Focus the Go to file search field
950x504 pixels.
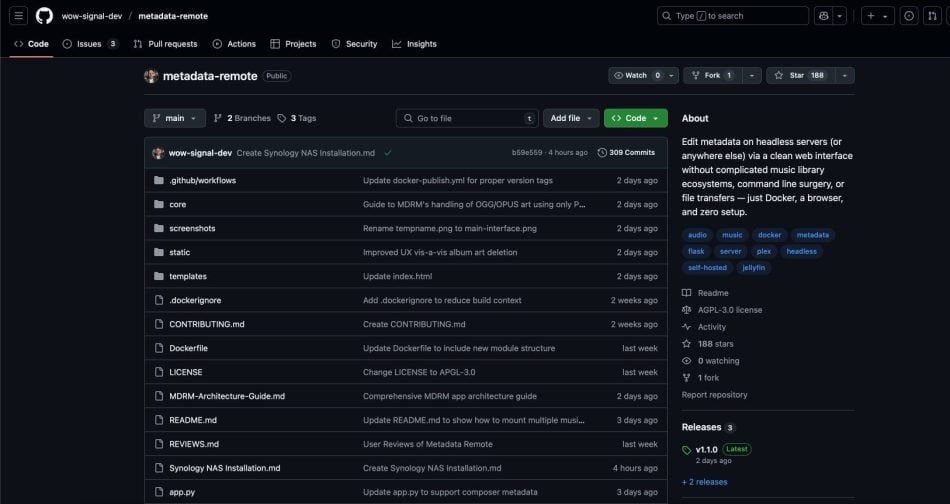coord(467,118)
